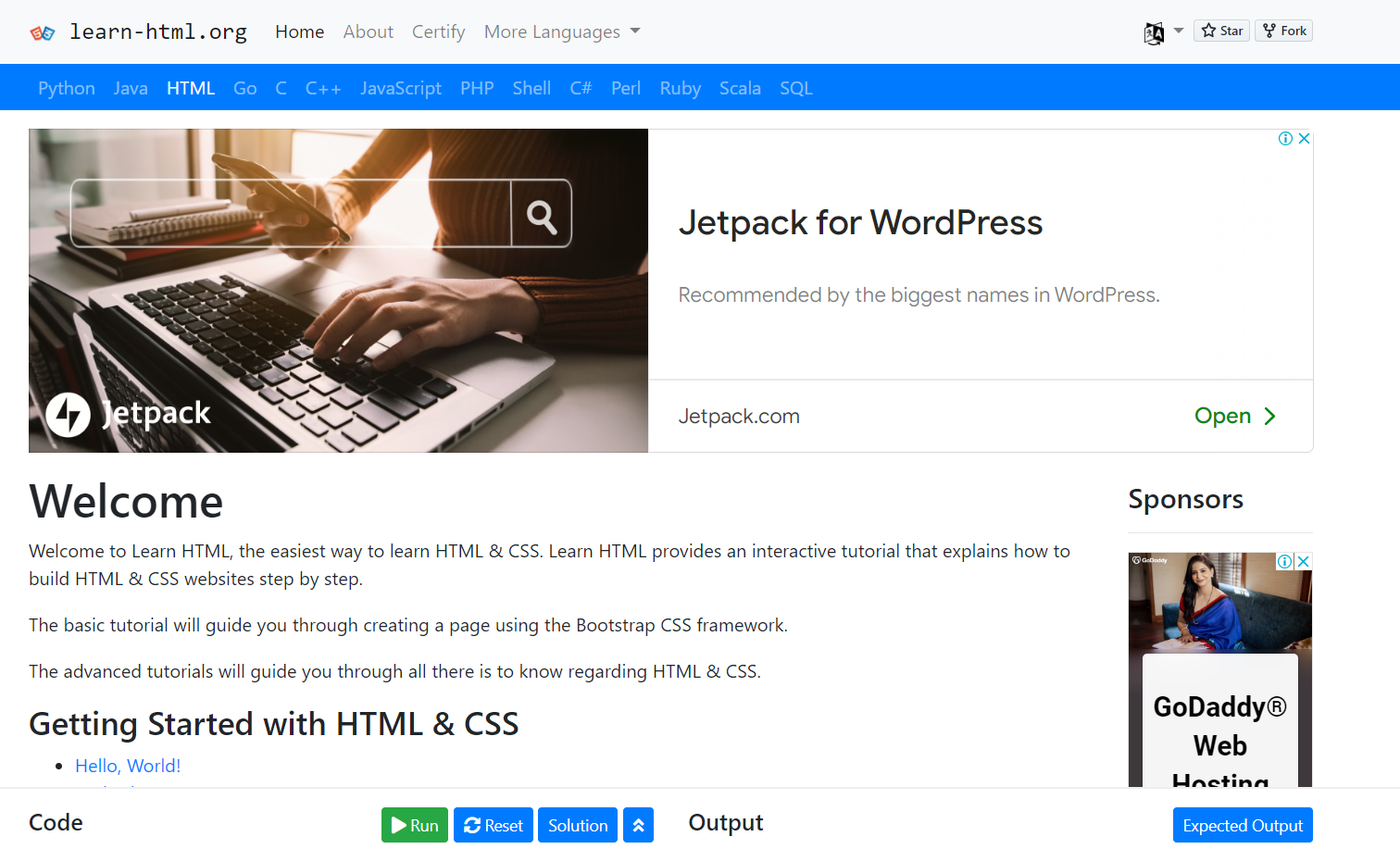Image resolution: width=1400 pixels, height=849 pixels.
Task: Open the SQL tutorial
Action: pyautogui.click(x=796, y=88)
